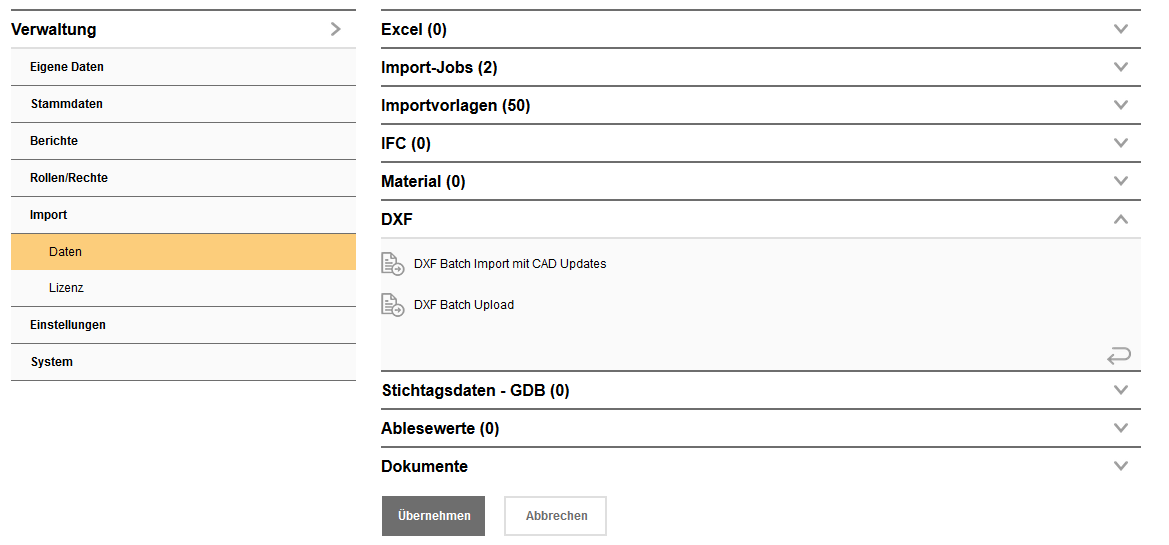Collapse the DXF section
The width and height of the screenshot is (1169, 545).
tap(1120, 219)
